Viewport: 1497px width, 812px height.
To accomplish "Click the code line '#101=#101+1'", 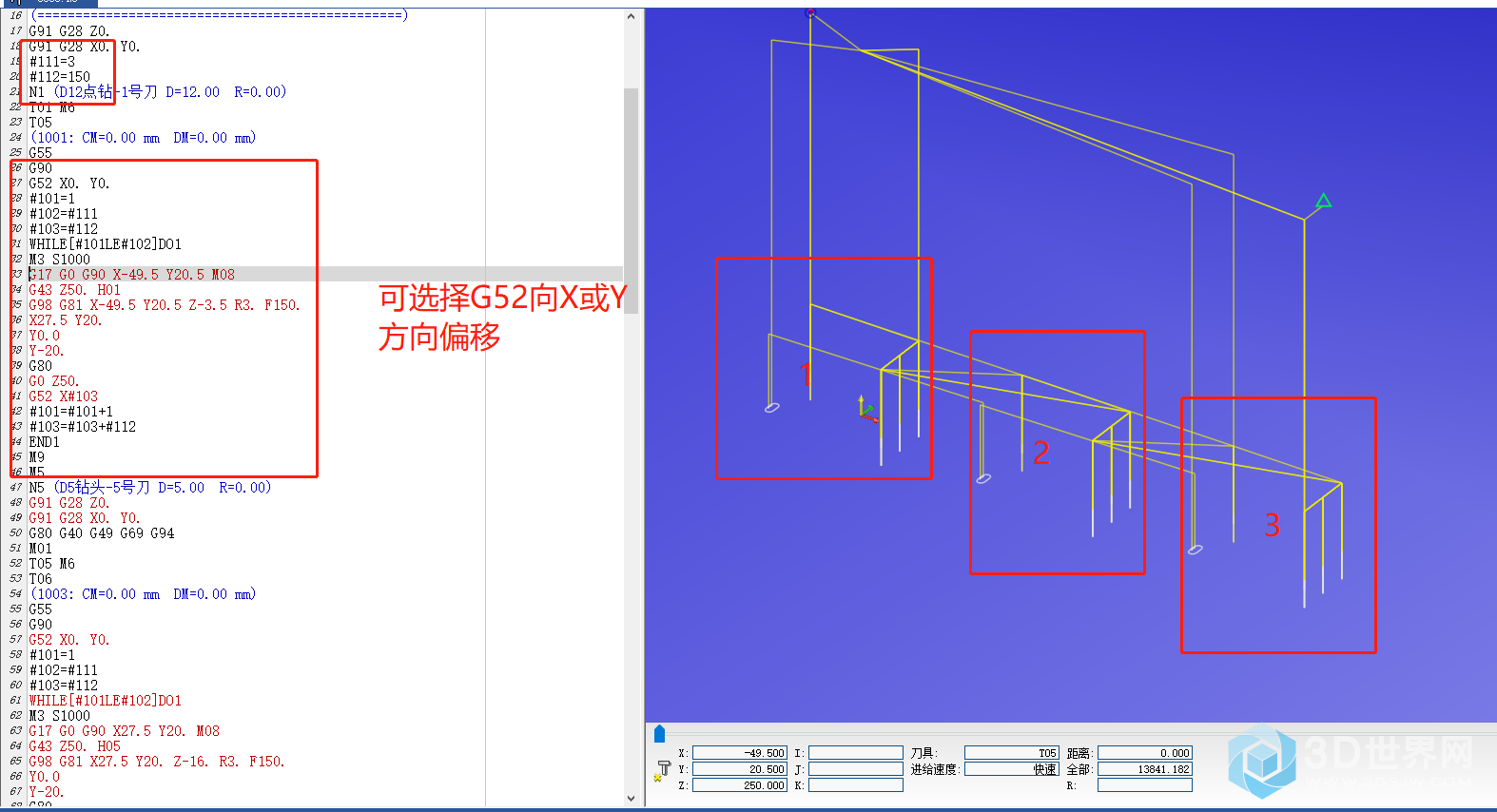I will (x=71, y=412).
